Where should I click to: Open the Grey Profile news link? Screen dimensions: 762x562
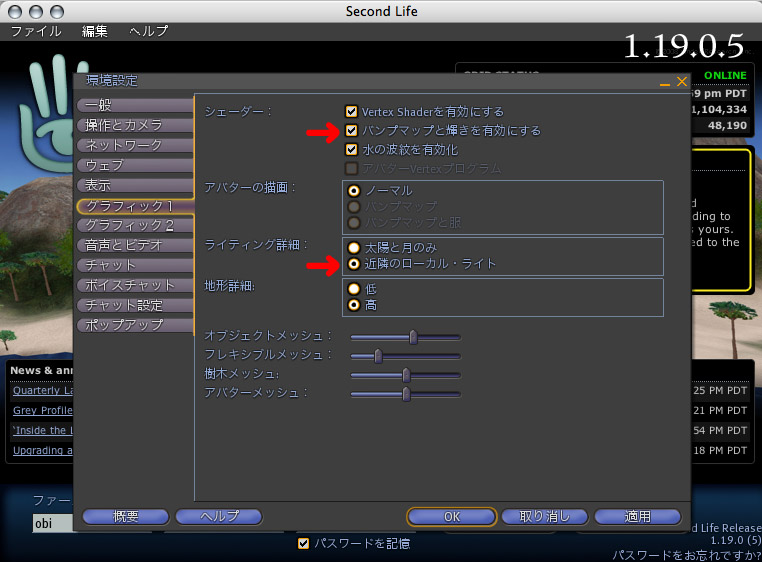pyautogui.click(x=43, y=410)
